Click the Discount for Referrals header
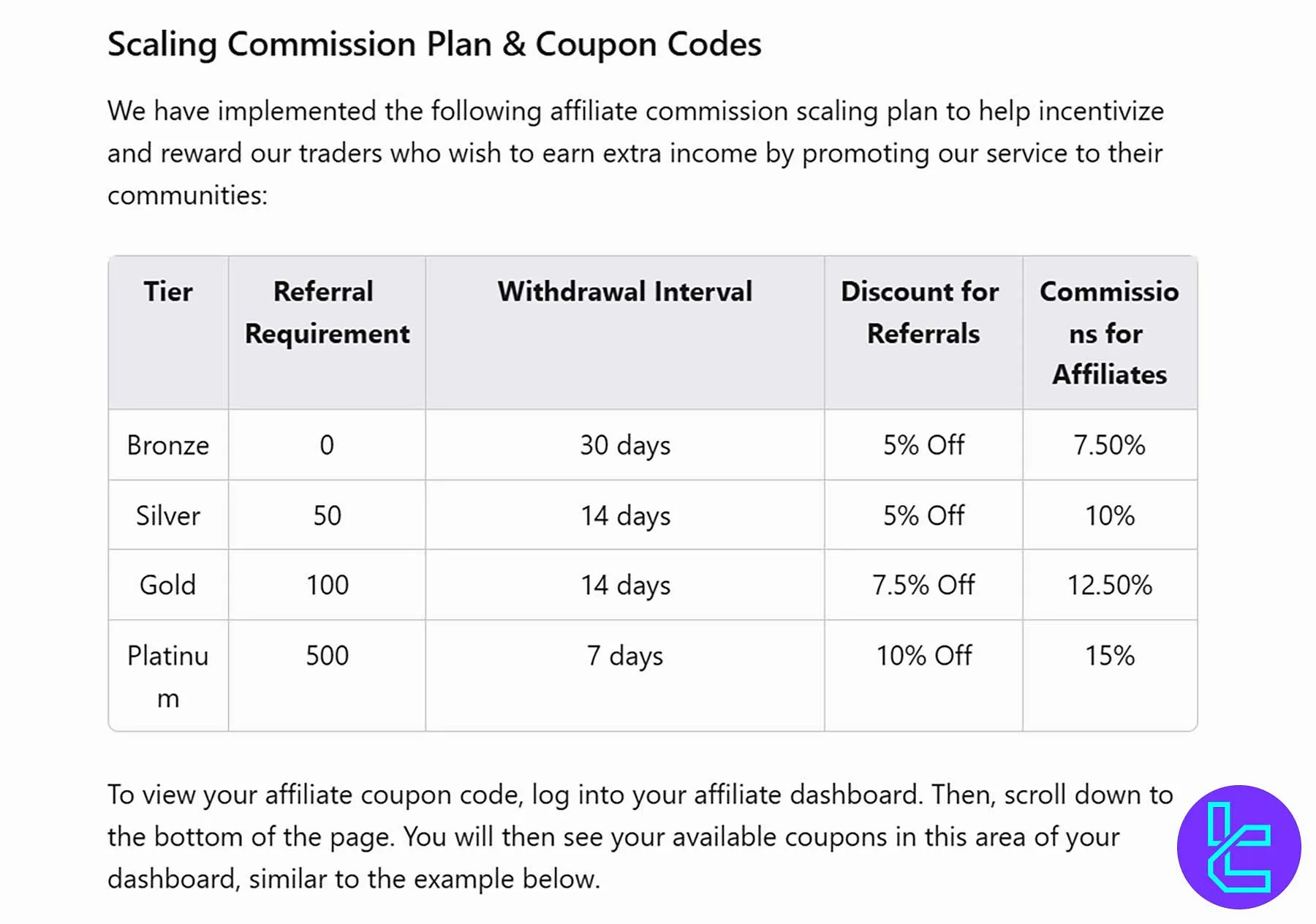The height and width of the screenshot is (924, 1316). pos(923,312)
